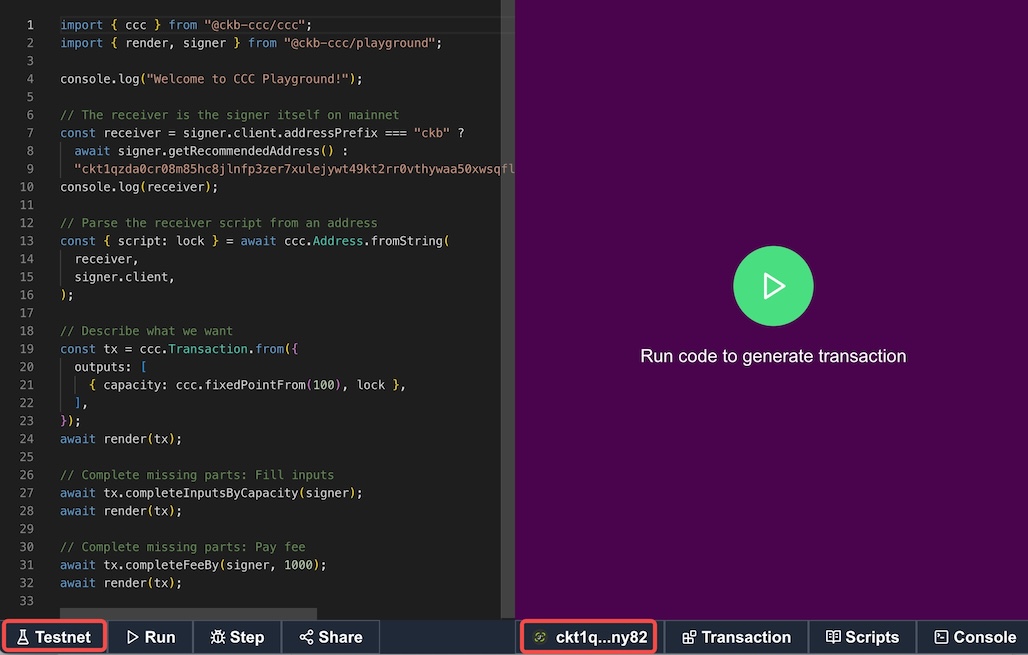This screenshot has height=655, width=1028.
Task: Switch to the Scripts tab
Action: pyautogui.click(x=861, y=637)
